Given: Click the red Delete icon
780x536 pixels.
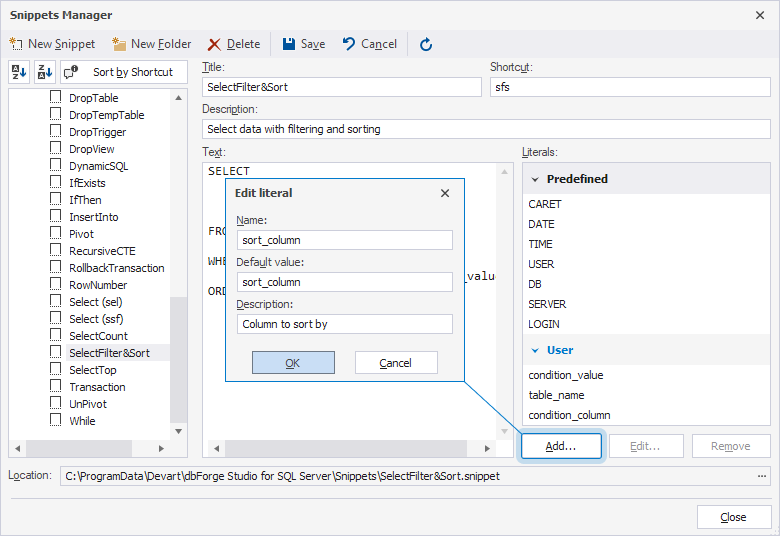Looking at the screenshot, I should point(214,44).
